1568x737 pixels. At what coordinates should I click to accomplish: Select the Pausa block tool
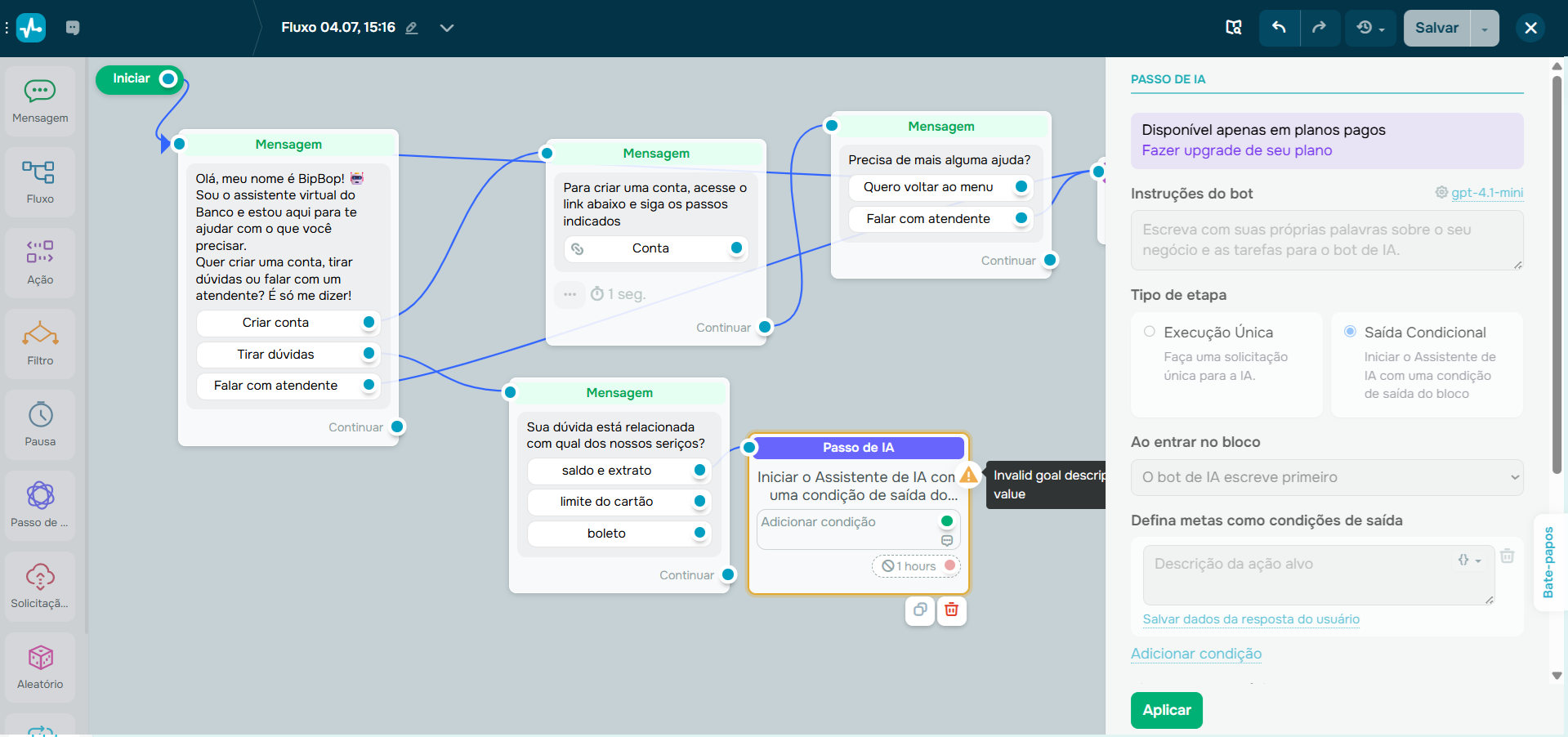39,424
